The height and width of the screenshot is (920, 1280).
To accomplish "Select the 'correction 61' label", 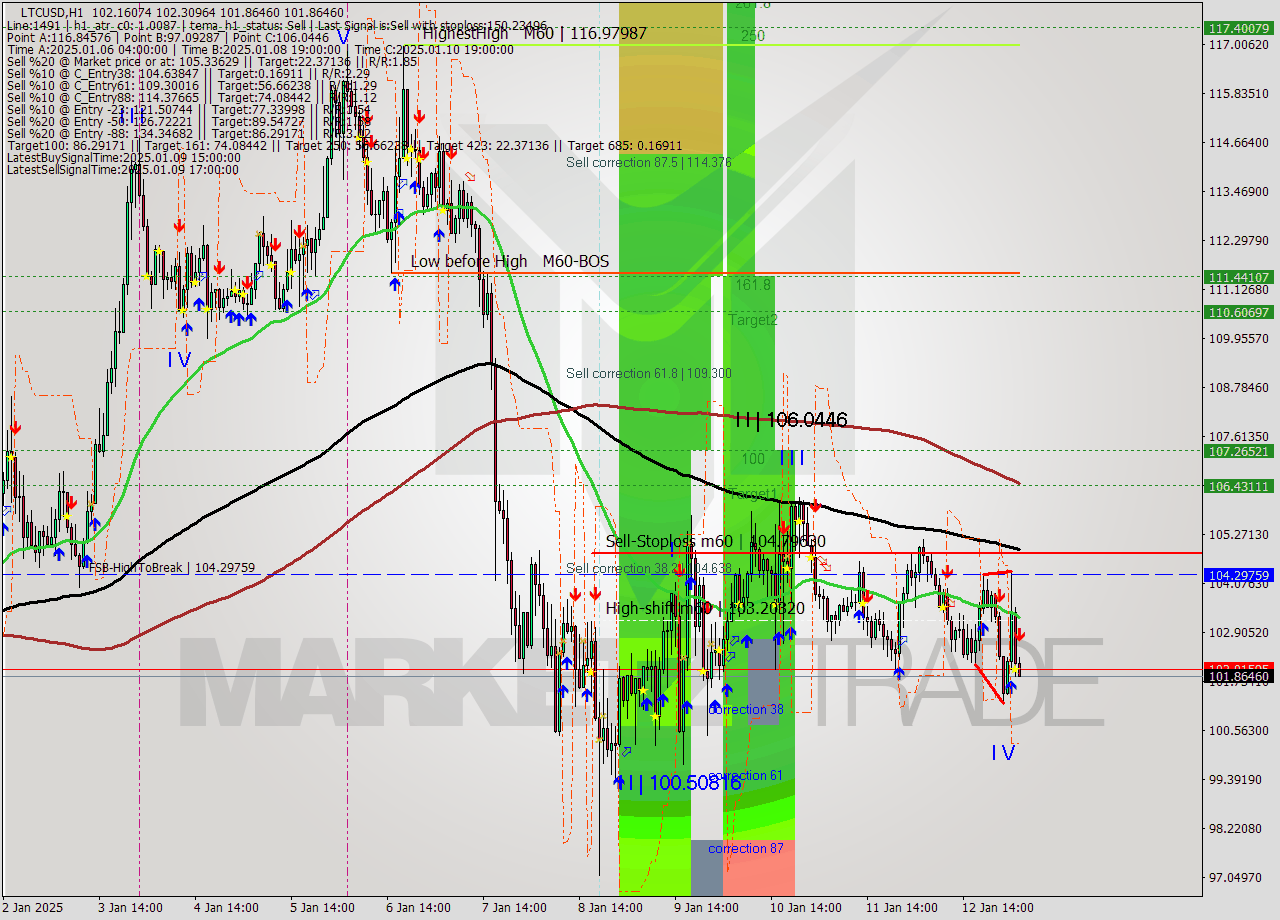I will [746, 775].
